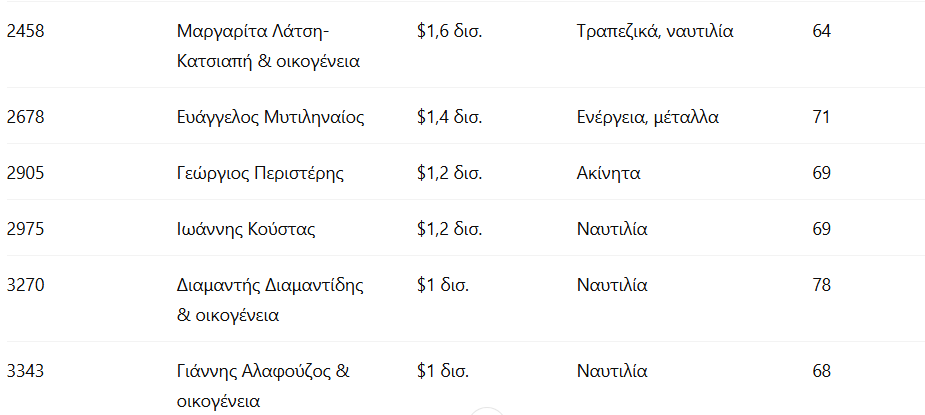Select the Ενέργεια, μέταλλα industry cell

(x=647, y=118)
